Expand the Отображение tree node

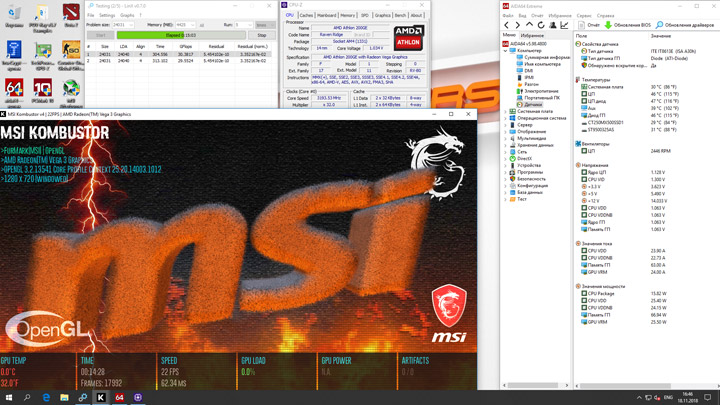(x=506, y=131)
